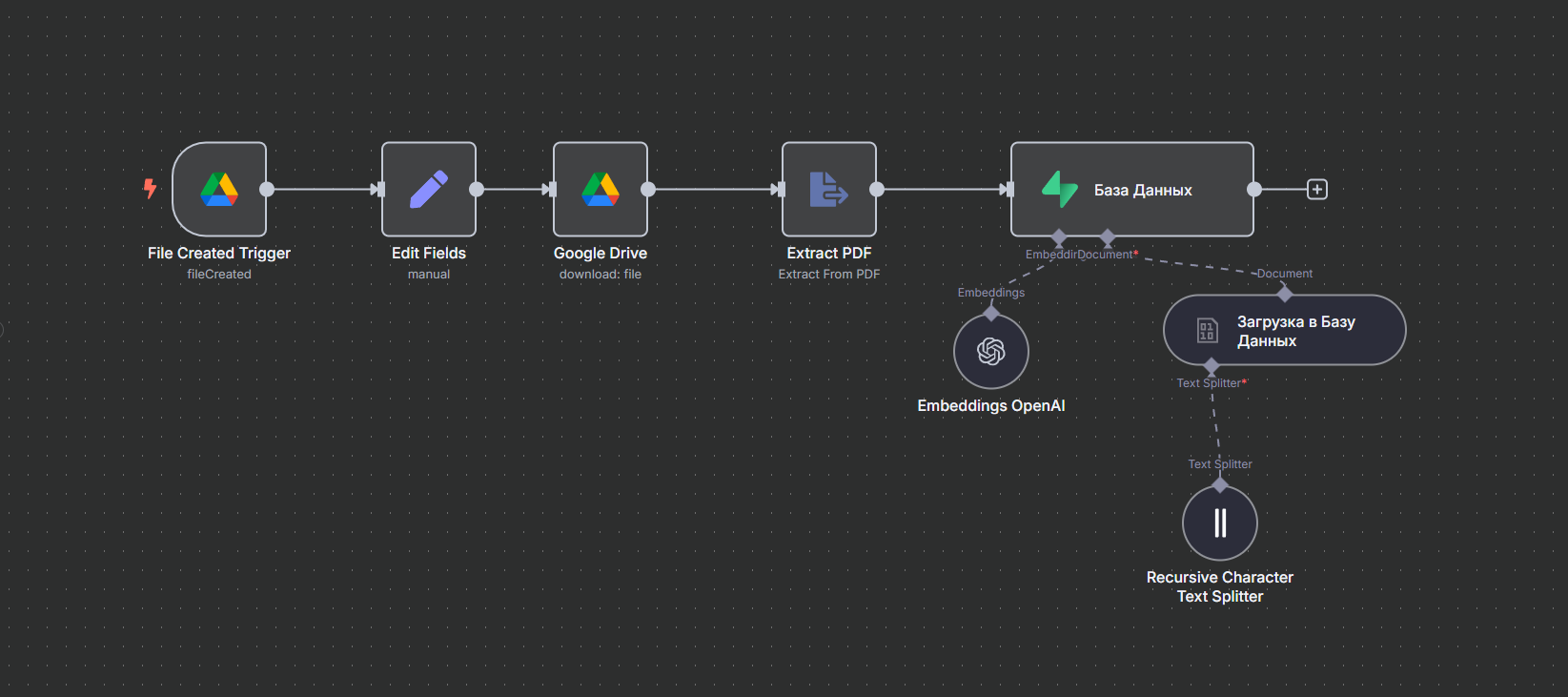Open the Edit Fields pencil node
1568x697 pixels.
point(429,189)
